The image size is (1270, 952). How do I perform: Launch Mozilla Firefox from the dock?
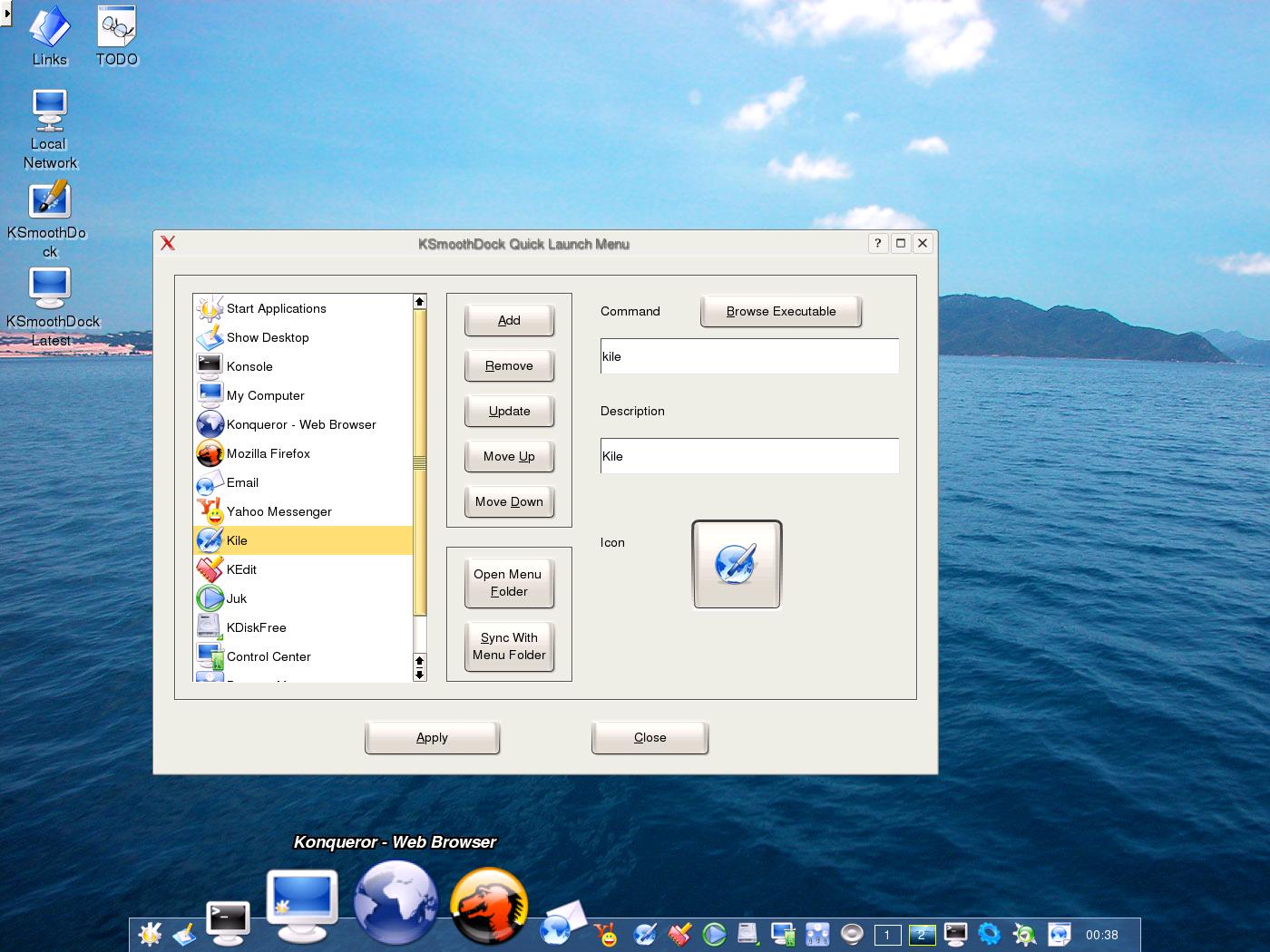click(x=489, y=906)
